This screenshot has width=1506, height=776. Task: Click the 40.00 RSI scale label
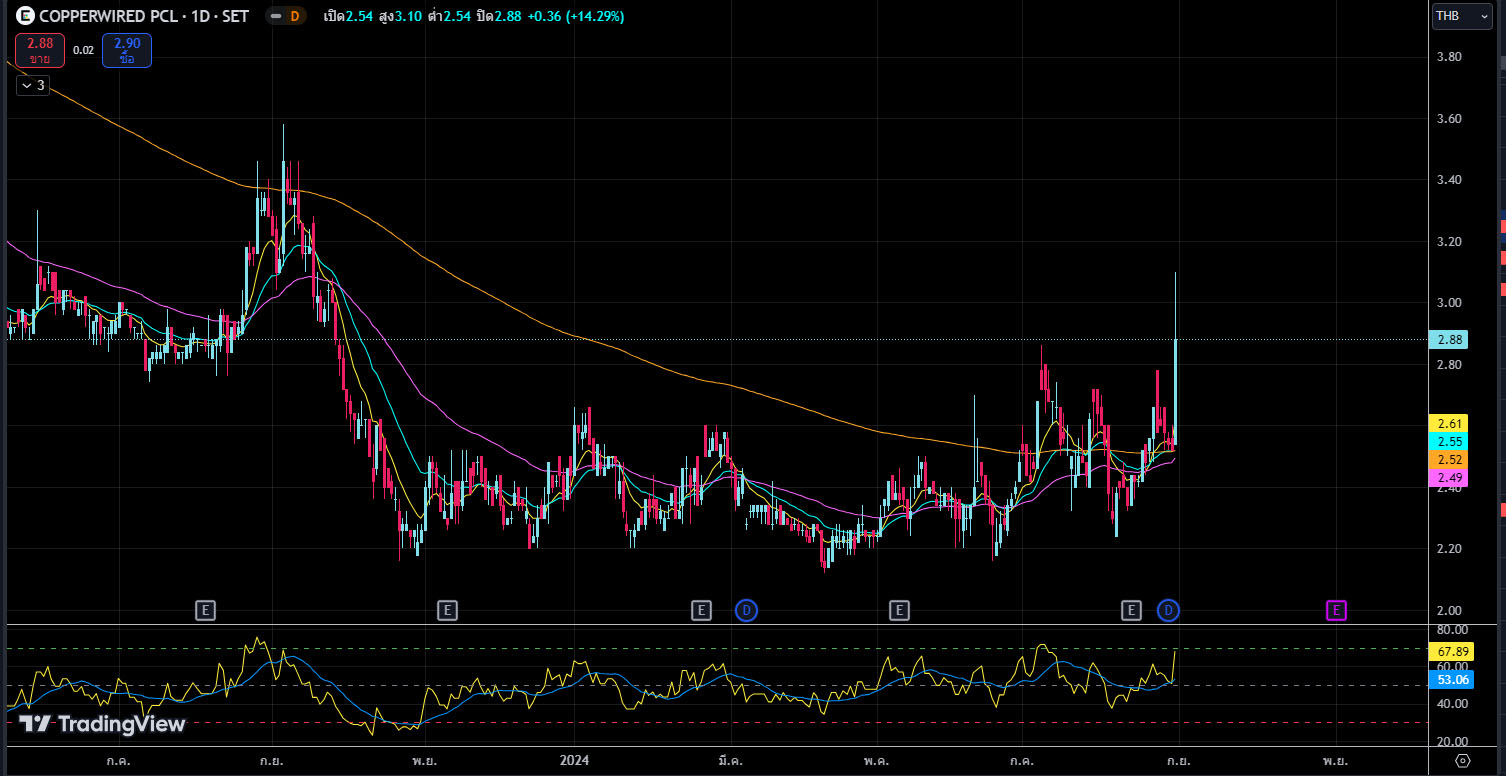[x=1453, y=704]
